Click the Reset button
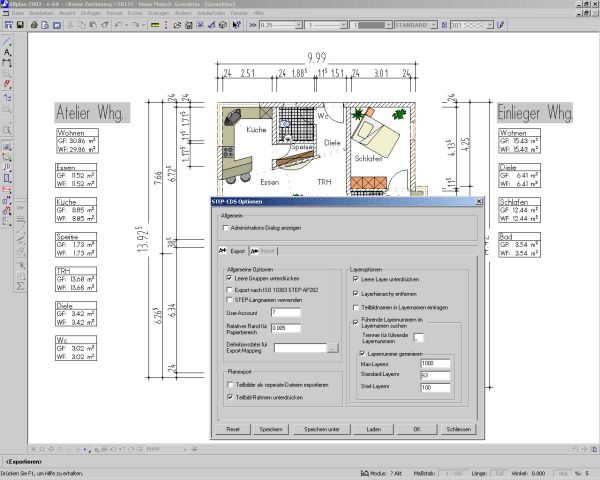Screen dimensions: 600x480 [x=233, y=429]
